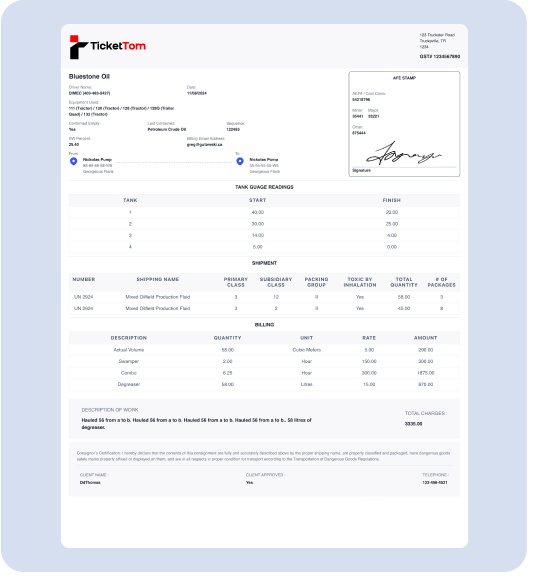Viewport: 544px width, 576px height.
Task: Select the "14.00" start reading for tank 3
Action: pyautogui.click(x=257, y=235)
